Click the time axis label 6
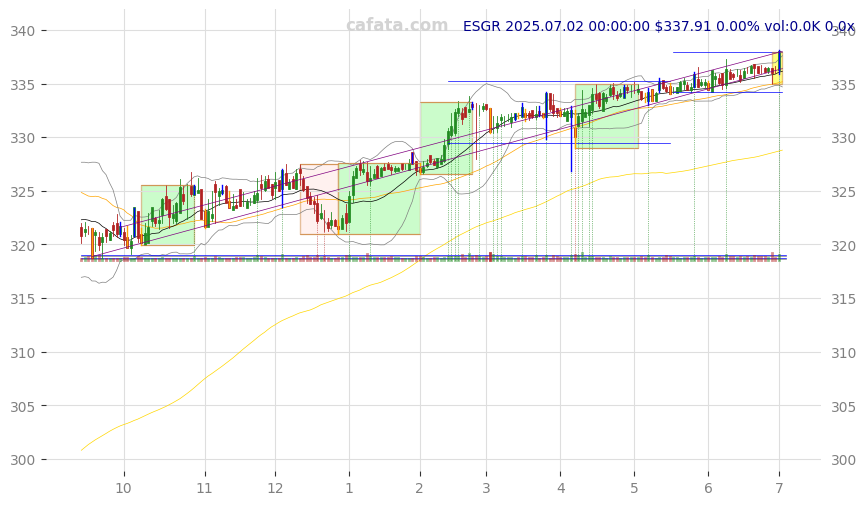This screenshot has width=867, height=505. pyautogui.click(x=708, y=488)
